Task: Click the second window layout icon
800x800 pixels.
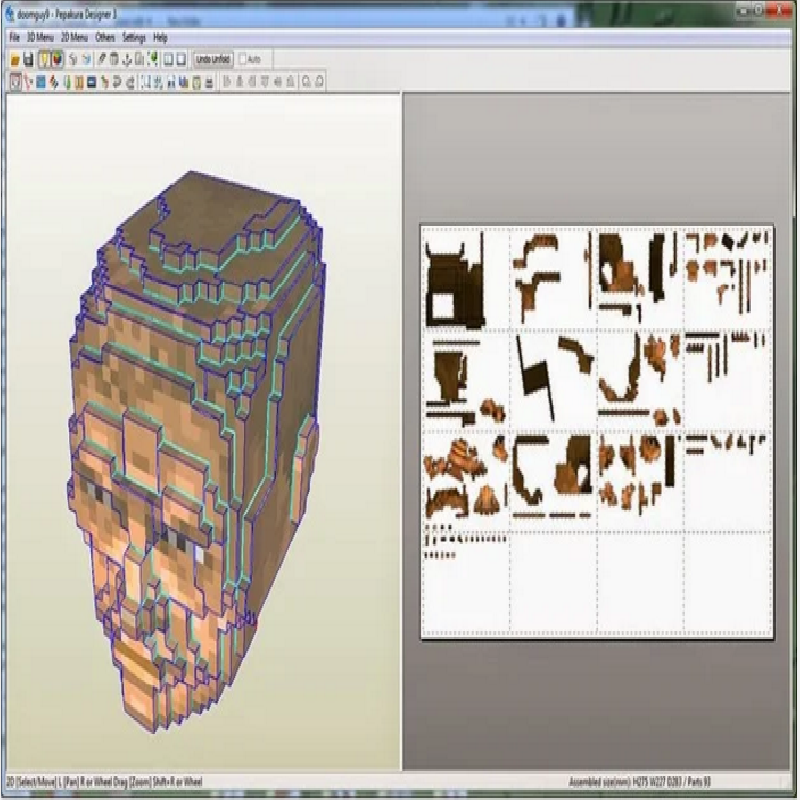Action: pyautogui.click(x=181, y=60)
